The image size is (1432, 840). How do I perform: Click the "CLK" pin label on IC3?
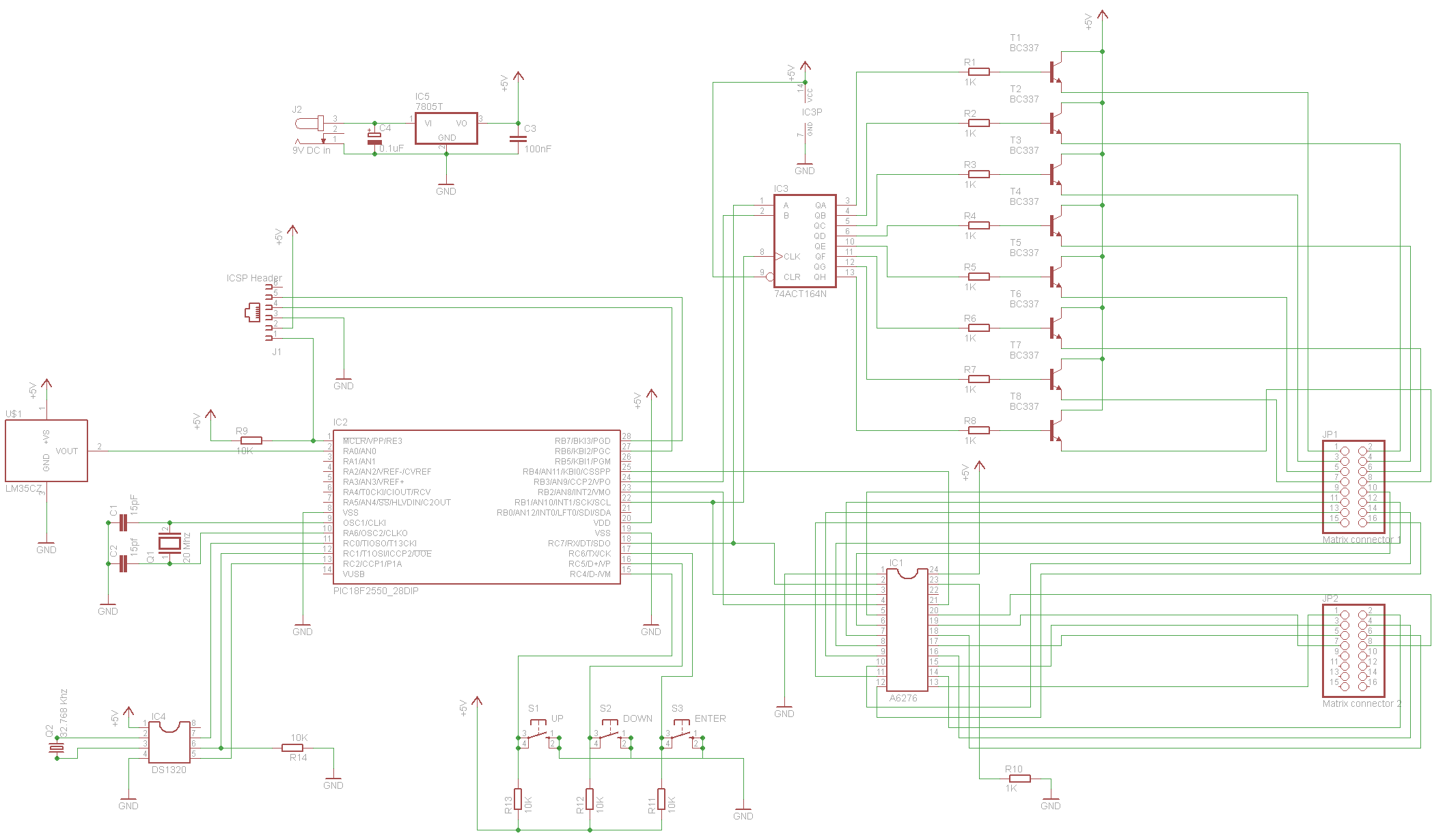[792, 256]
